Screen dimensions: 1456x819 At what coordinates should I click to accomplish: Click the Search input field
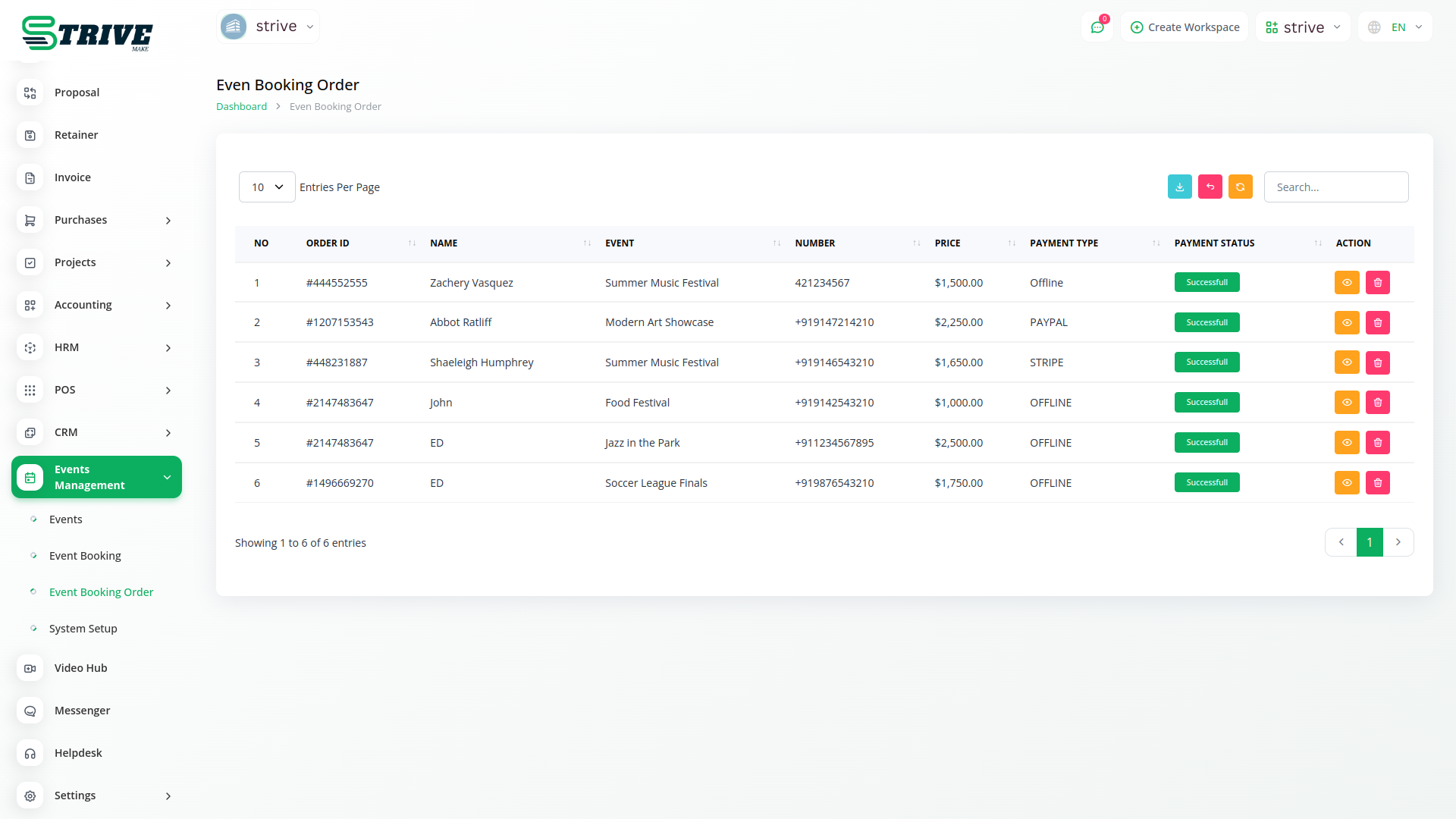coord(1335,187)
